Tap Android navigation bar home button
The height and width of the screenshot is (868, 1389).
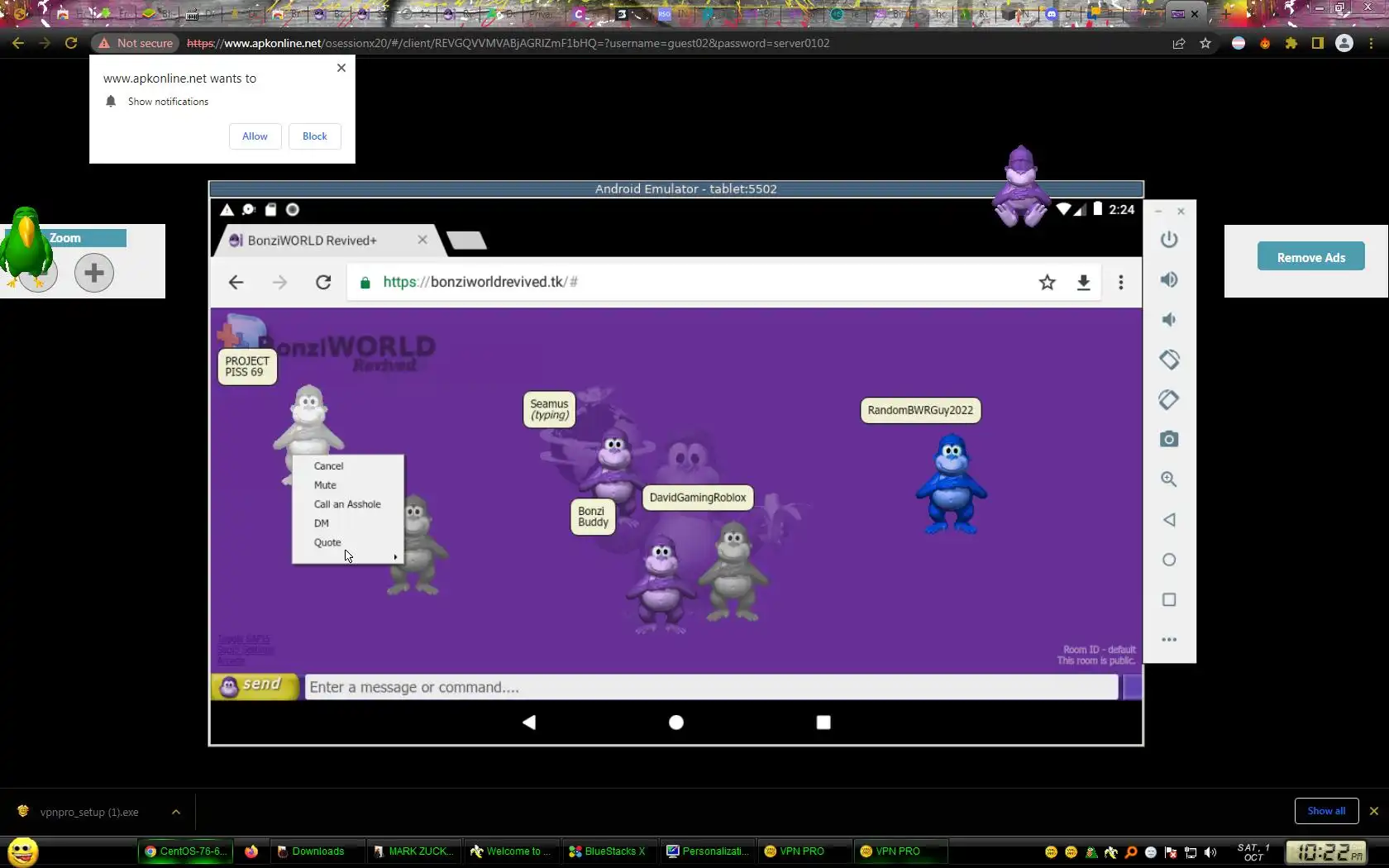click(676, 722)
